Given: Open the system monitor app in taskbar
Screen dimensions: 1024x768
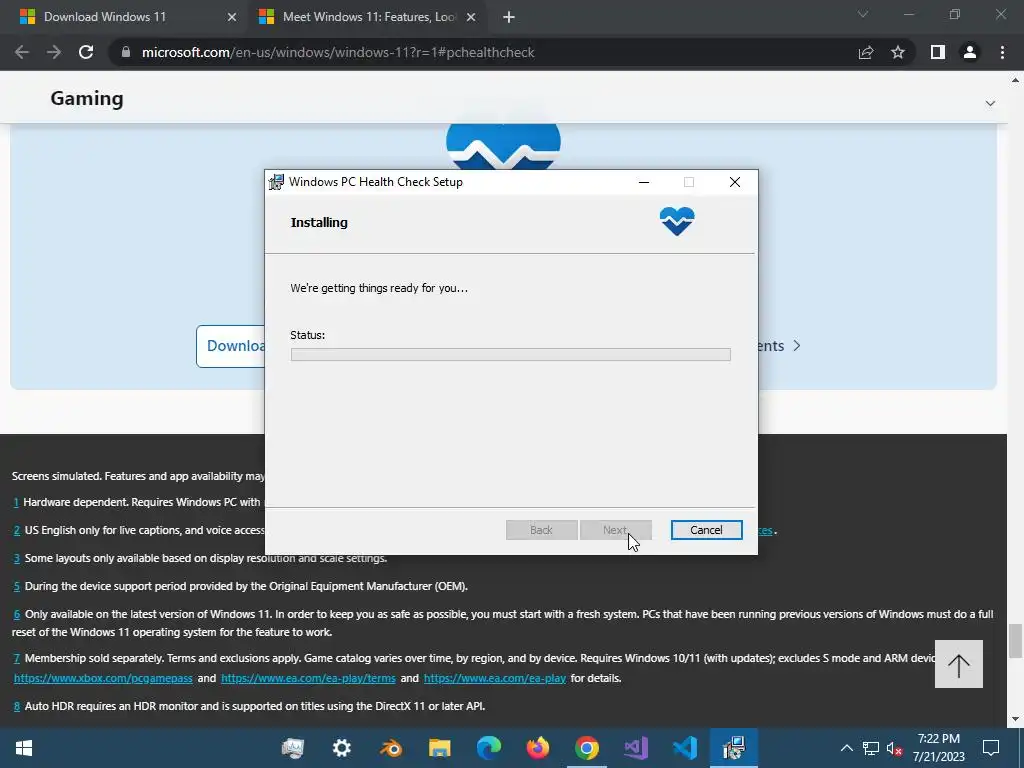Looking at the screenshot, I should click(x=293, y=748).
